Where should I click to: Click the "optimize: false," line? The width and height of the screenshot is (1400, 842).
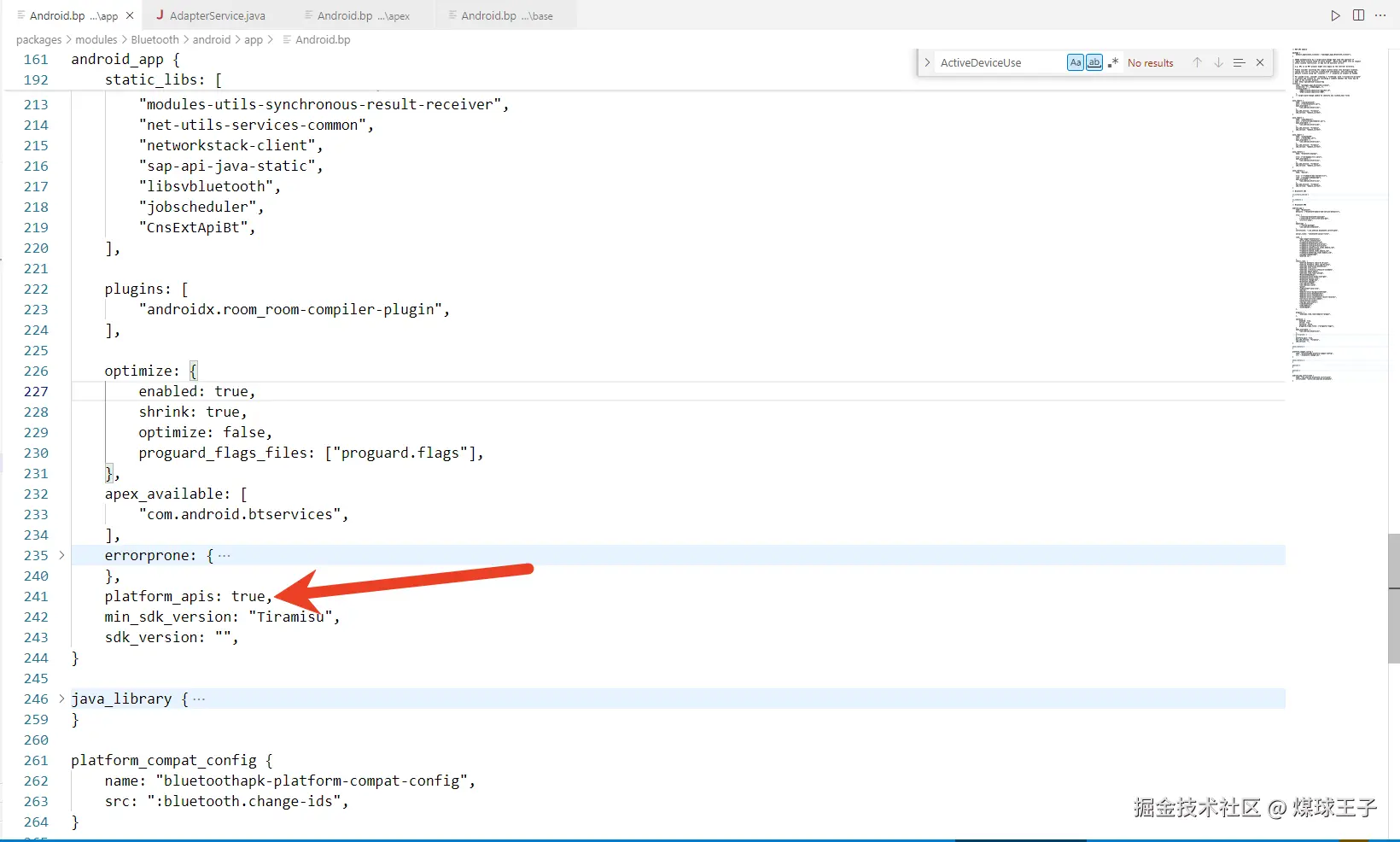tap(206, 432)
